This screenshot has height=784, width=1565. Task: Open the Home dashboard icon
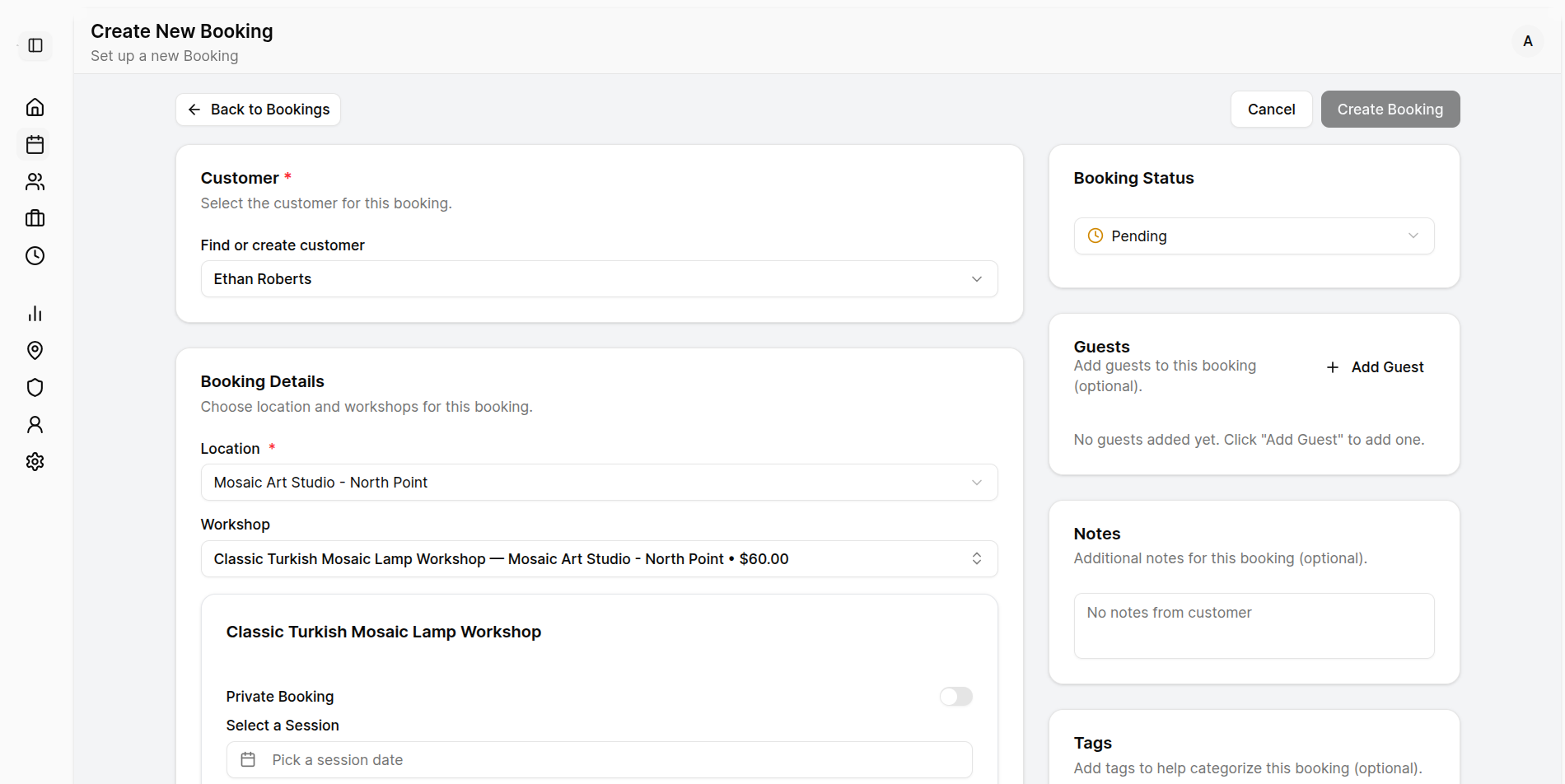click(x=35, y=107)
